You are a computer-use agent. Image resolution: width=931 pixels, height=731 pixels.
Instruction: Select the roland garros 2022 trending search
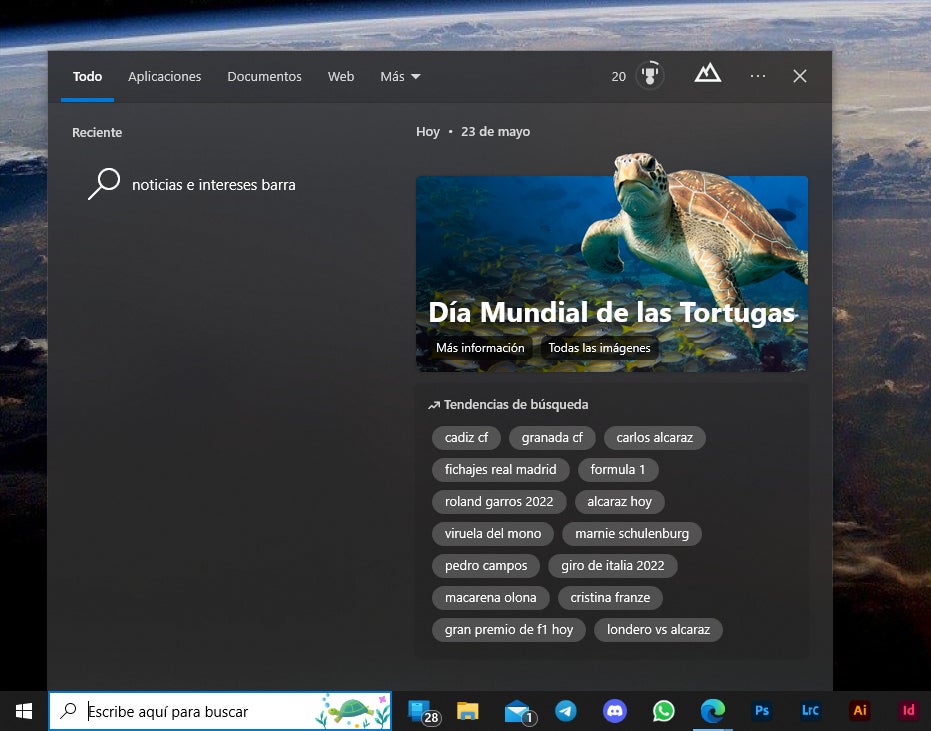click(499, 501)
